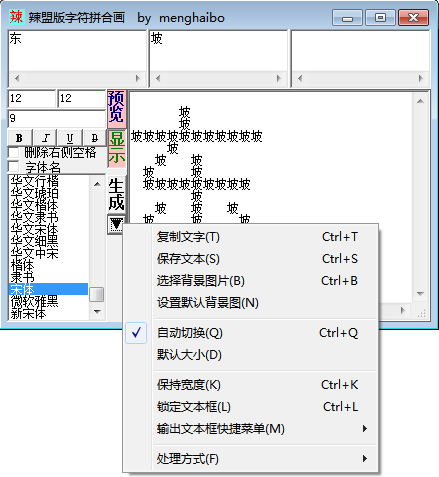The height and width of the screenshot is (477, 439).
Task: Toggle the Strikethrough formatting button
Action: 94,138
